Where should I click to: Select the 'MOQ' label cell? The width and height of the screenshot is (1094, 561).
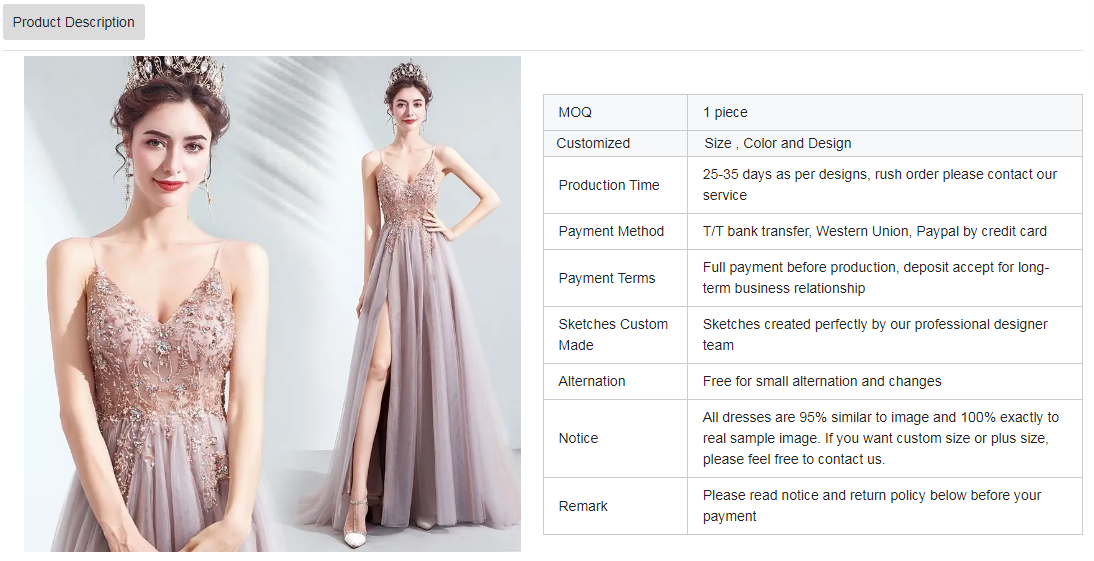tap(615, 112)
